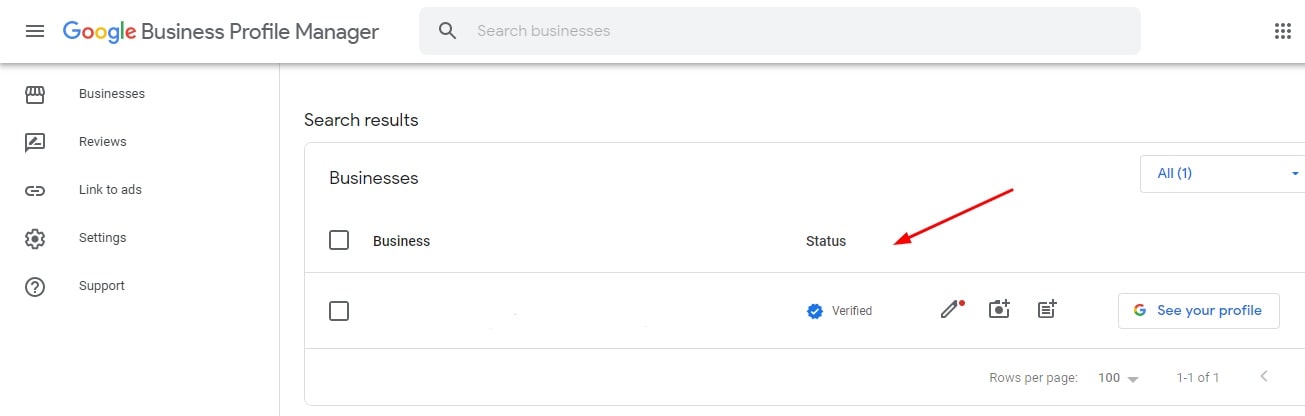Viewport: 1305px width, 416px height.
Task: Click the create post icon
Action: (x=1047, y=310)
